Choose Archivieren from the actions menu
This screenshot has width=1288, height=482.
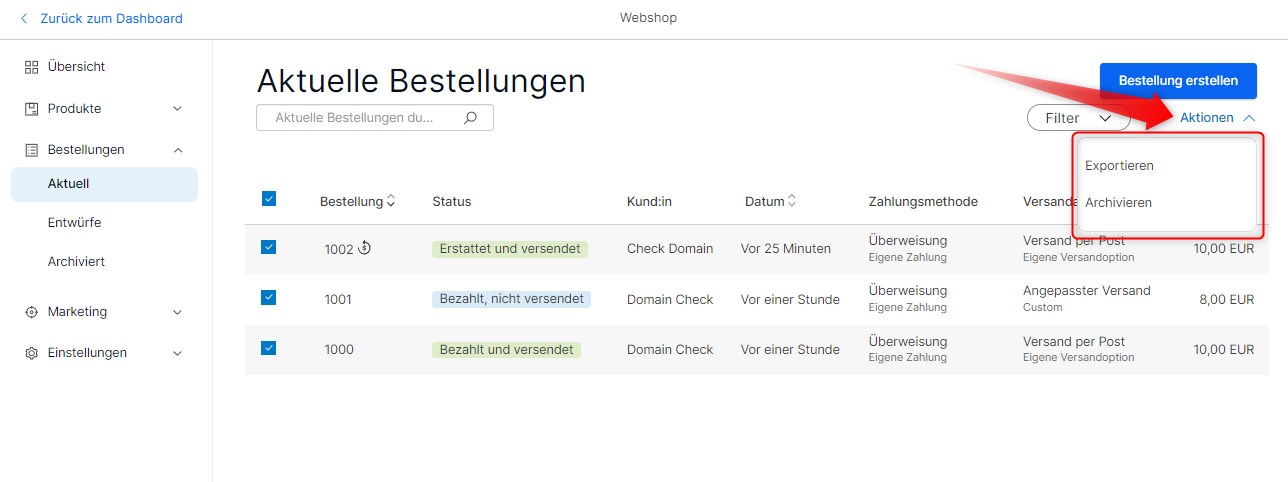click(x=1118, y=202)
